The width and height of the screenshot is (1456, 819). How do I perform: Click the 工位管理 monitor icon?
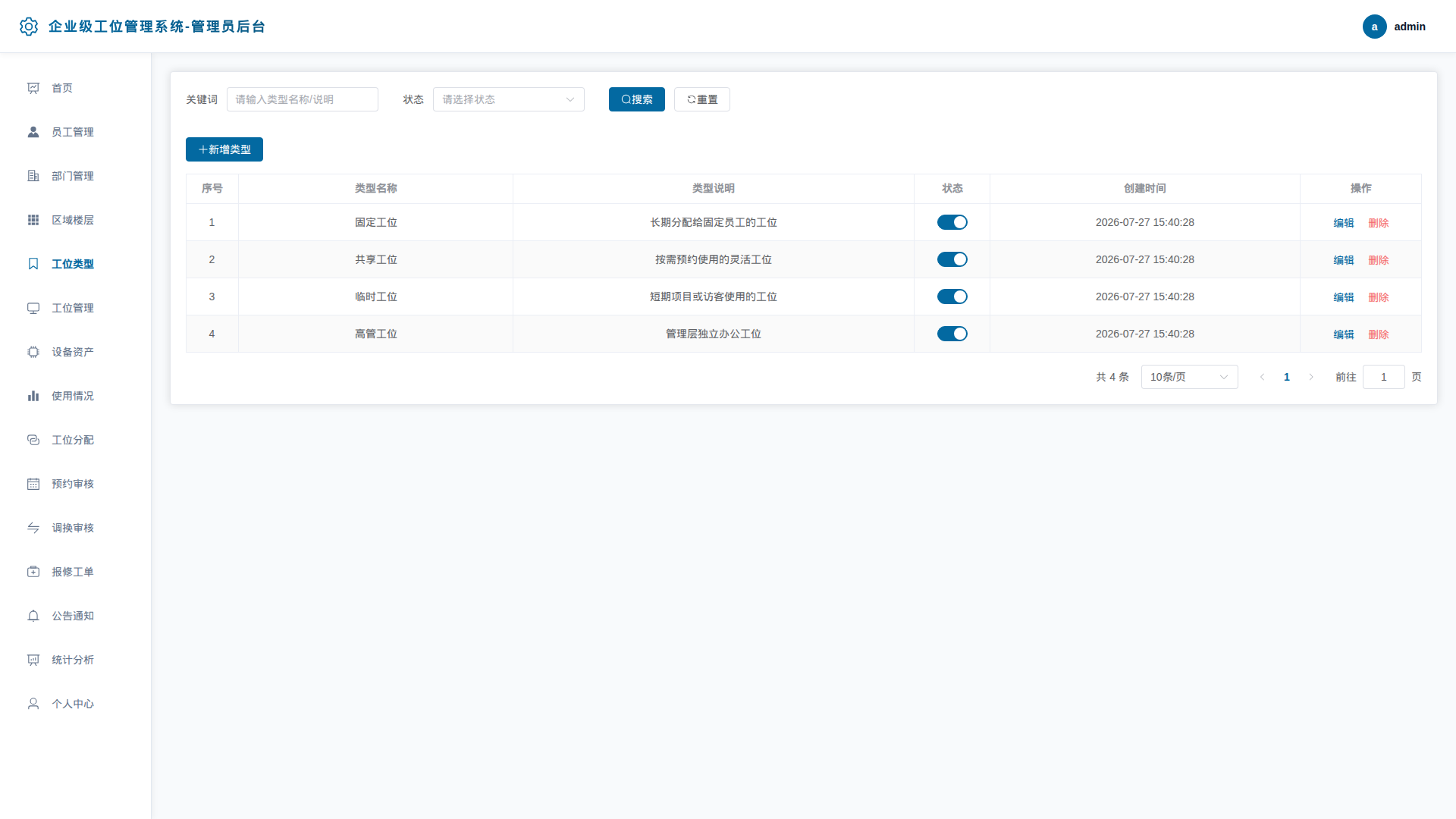tap(33, 308)
